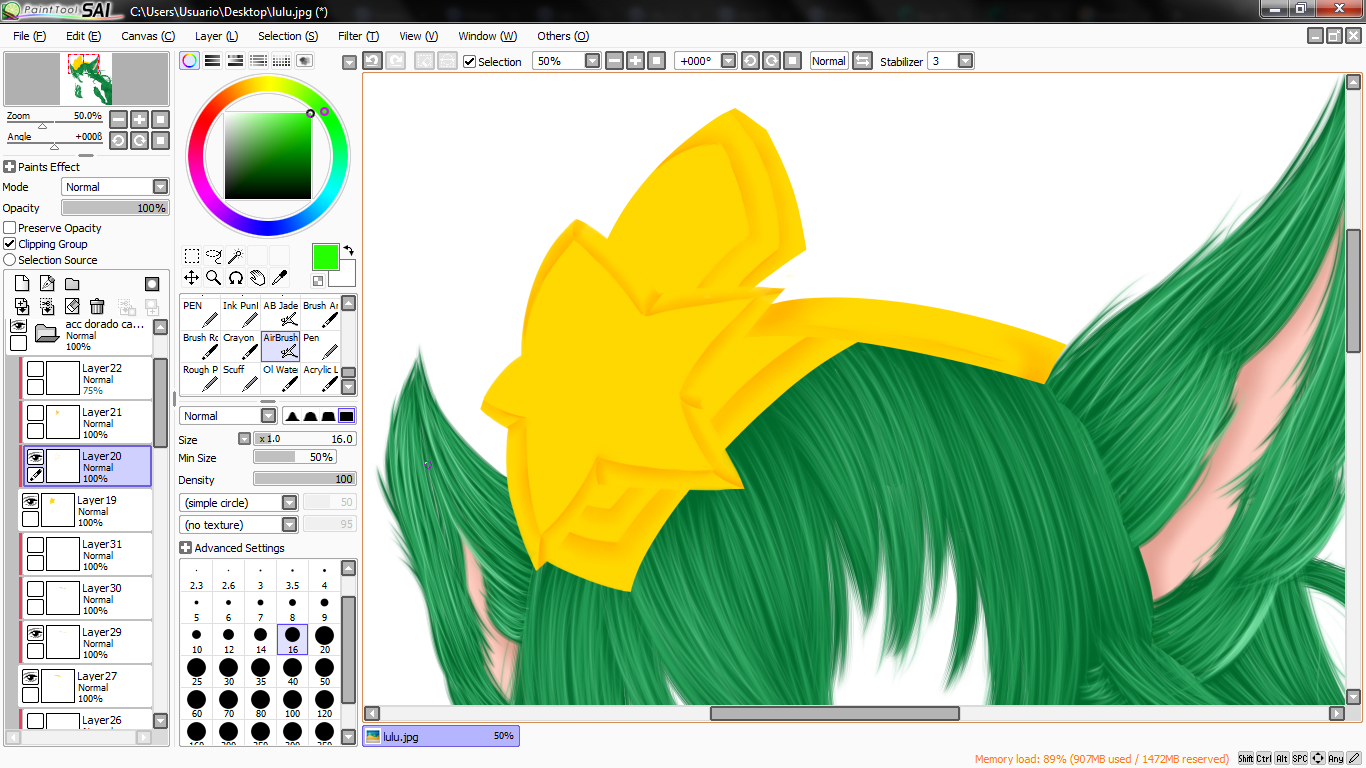1366x768 pixels.
Task: Create a new linework layer
Action: (47, 284)
